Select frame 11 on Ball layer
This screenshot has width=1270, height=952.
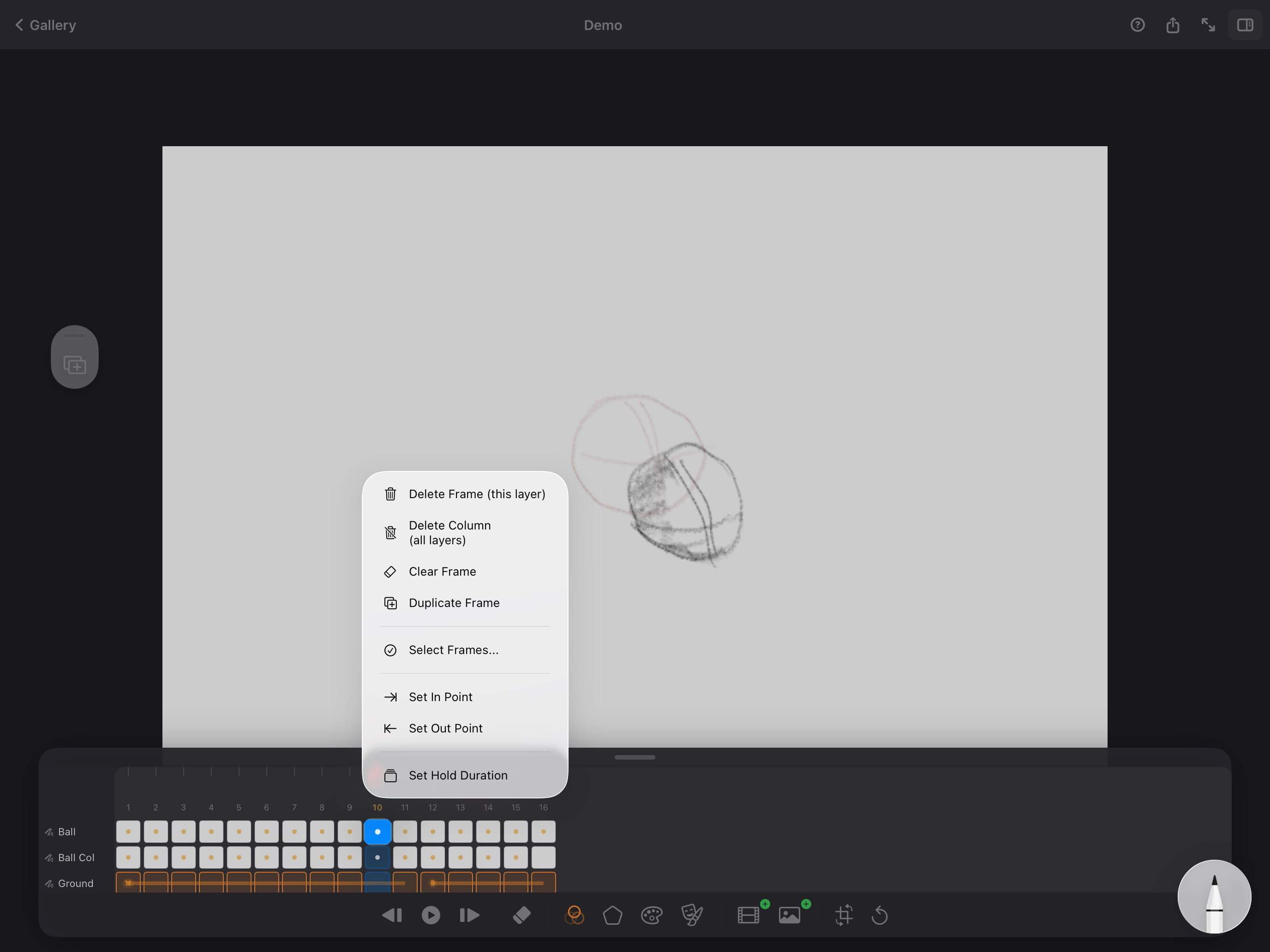pos(405,832)
